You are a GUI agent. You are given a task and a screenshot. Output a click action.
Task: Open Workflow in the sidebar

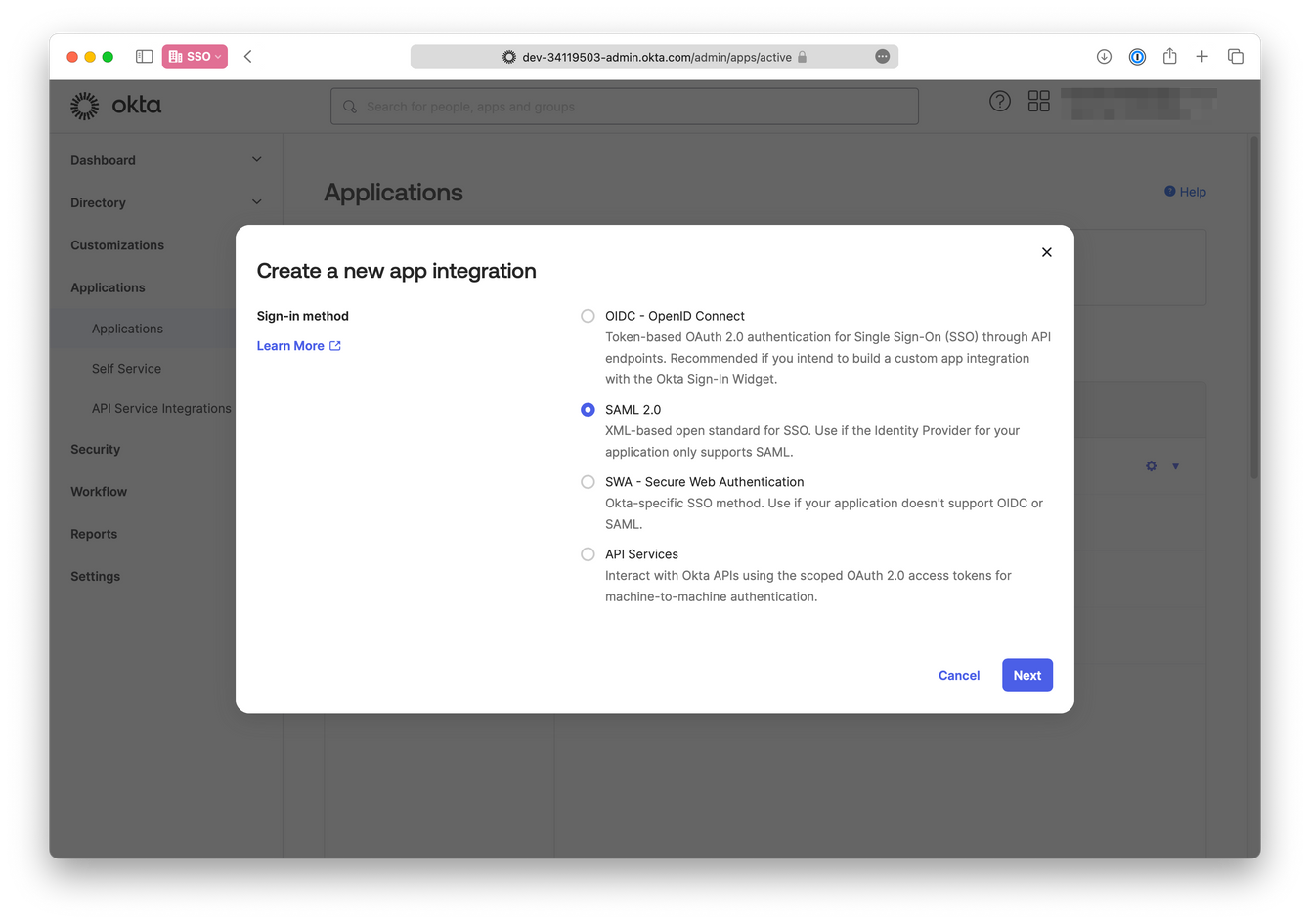[x=99, y=492]
